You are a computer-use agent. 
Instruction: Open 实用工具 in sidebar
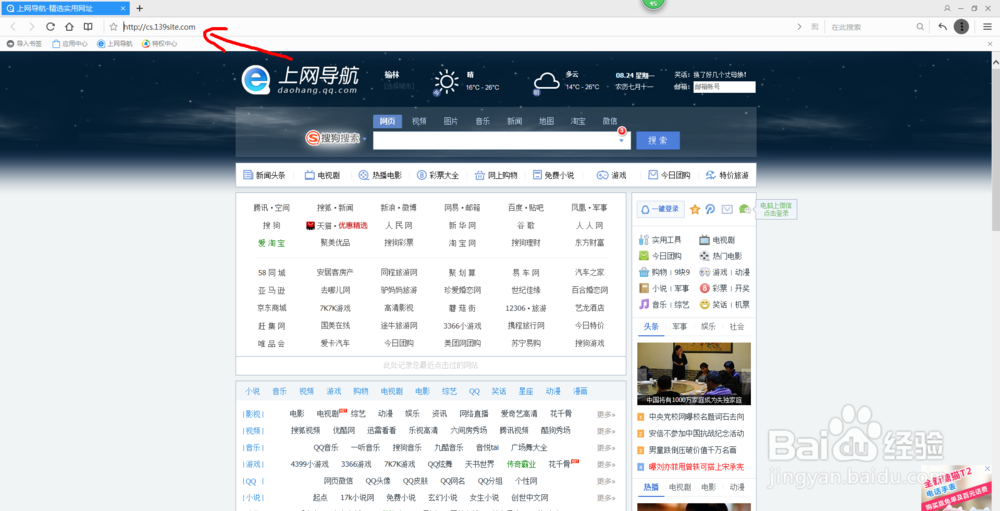661,240
